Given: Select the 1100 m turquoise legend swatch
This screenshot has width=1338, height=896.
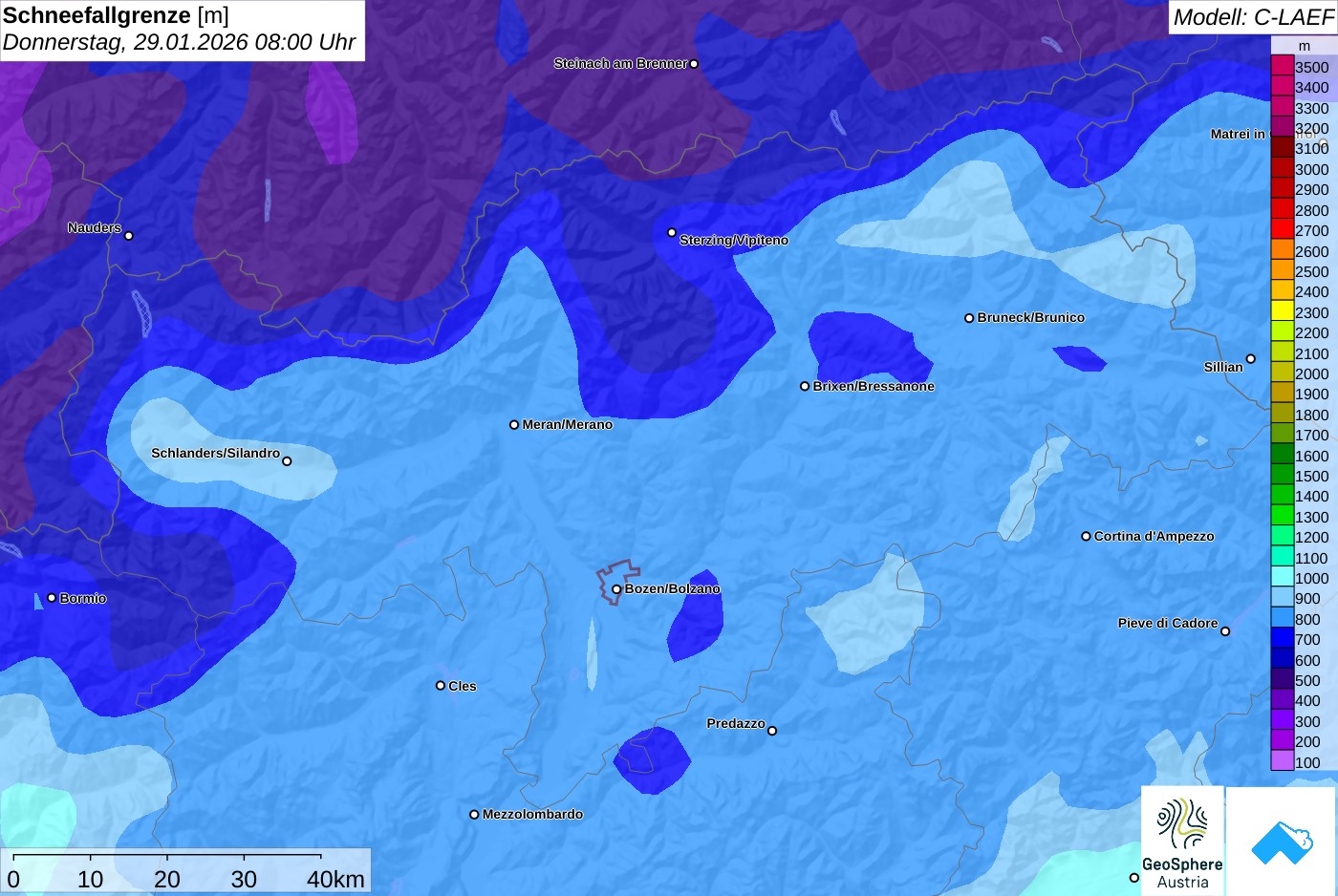Looking at the screenshot, I should click(1283, 557).
